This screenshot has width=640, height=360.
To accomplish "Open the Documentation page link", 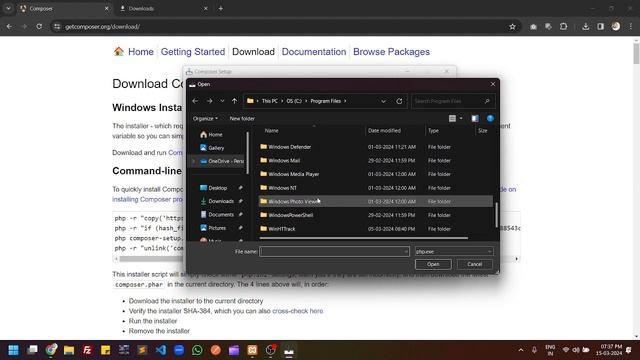I will (x=314, y=52).
